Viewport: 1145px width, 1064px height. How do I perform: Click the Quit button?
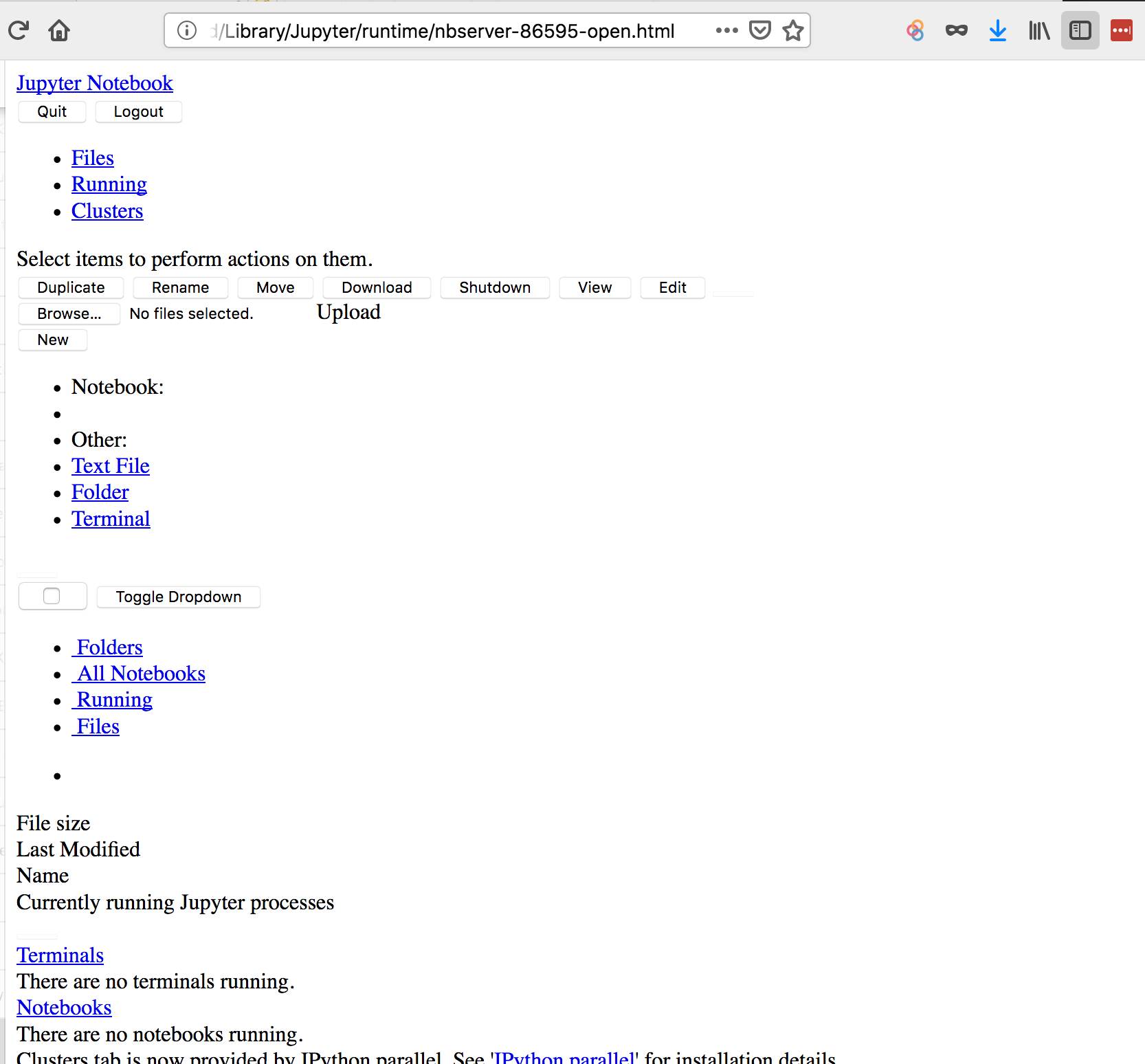(52, 112)
